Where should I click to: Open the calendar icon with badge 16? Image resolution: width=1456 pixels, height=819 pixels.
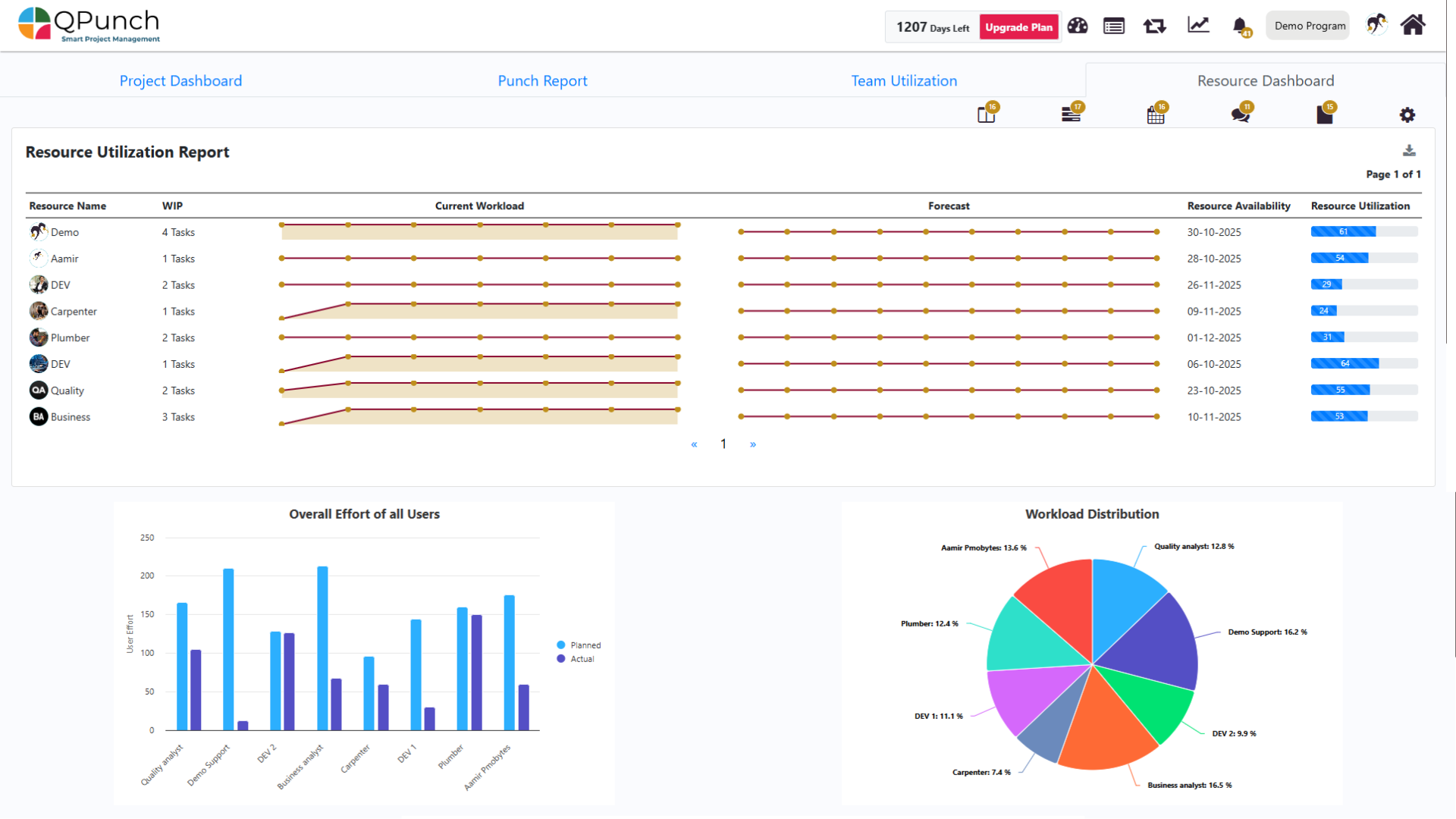tap(1156, 115)
